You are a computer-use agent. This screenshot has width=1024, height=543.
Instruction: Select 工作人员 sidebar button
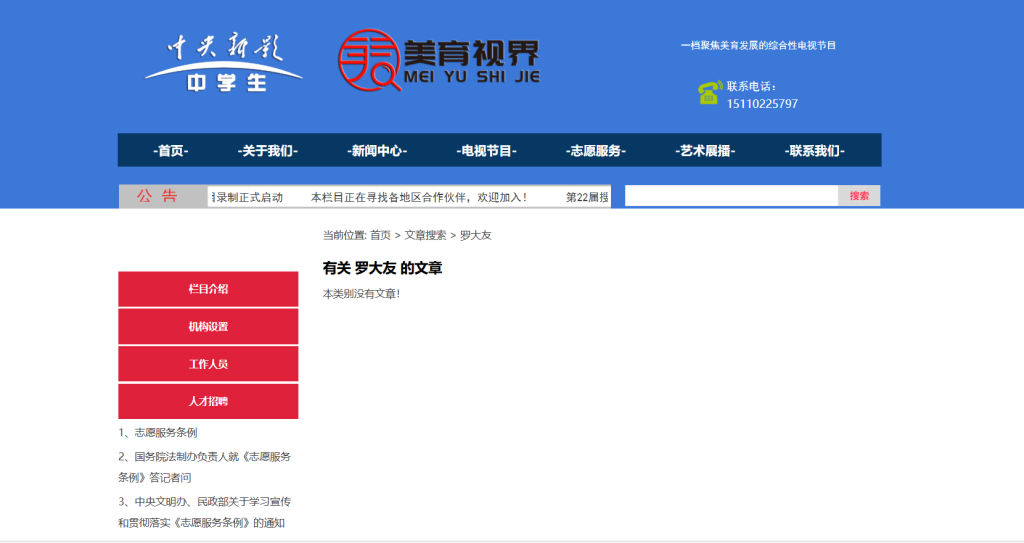click(x=208, y=364)
